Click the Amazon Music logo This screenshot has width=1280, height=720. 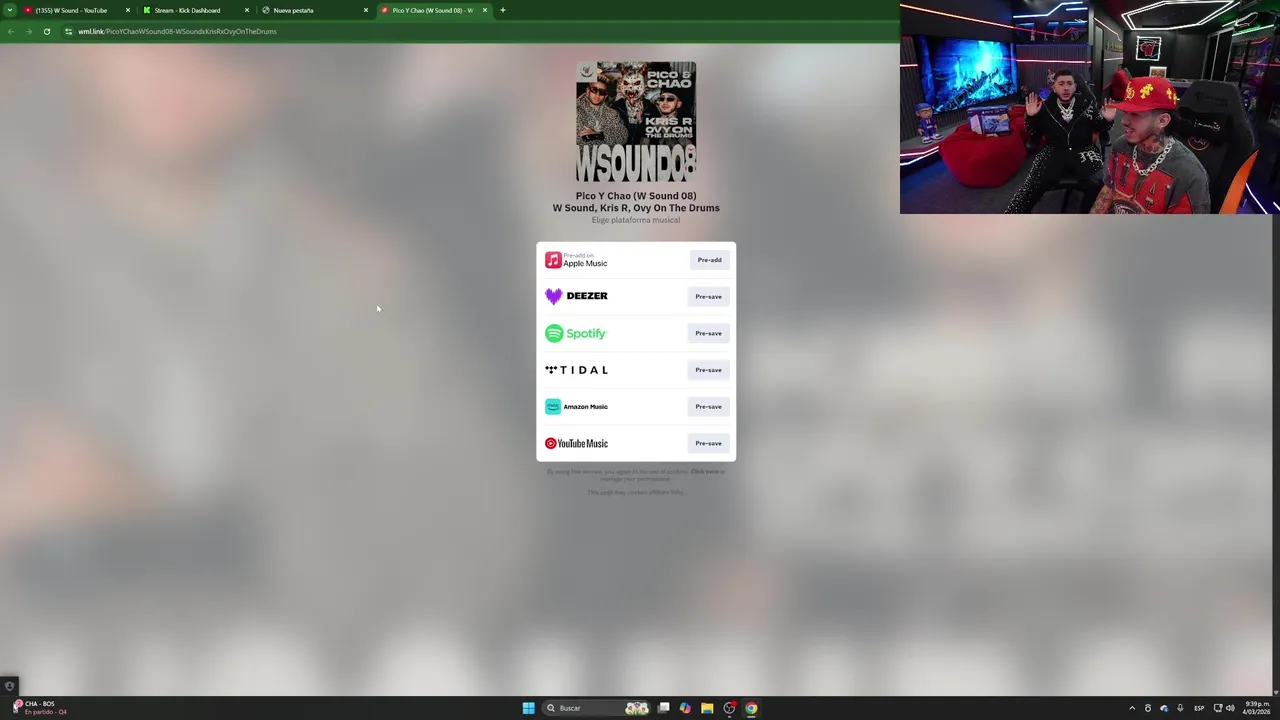coord(576,407)
